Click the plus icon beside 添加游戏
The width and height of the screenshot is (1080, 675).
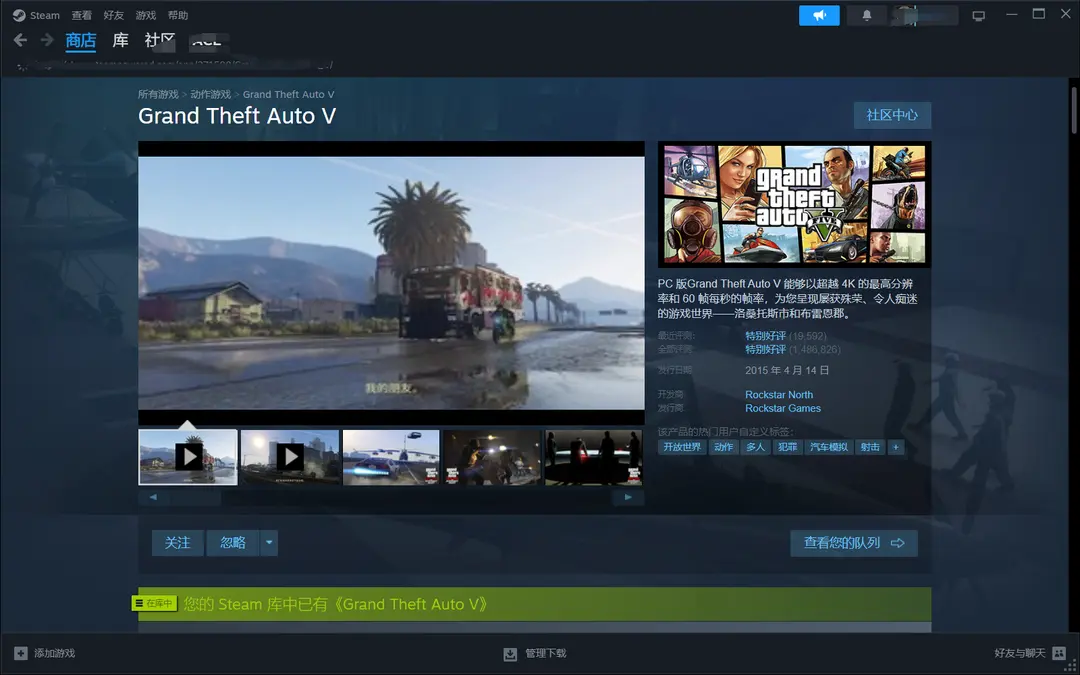tap(21, 653)
